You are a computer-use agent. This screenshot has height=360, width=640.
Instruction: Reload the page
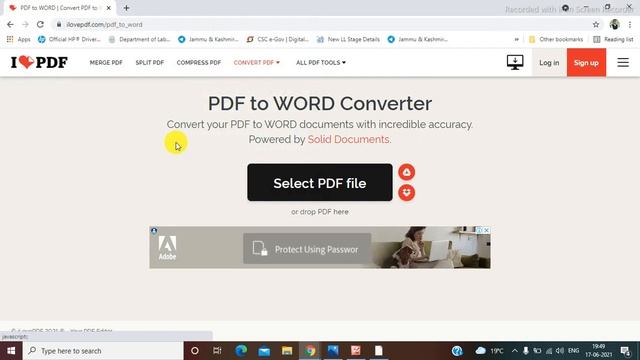tap(40, 24)
